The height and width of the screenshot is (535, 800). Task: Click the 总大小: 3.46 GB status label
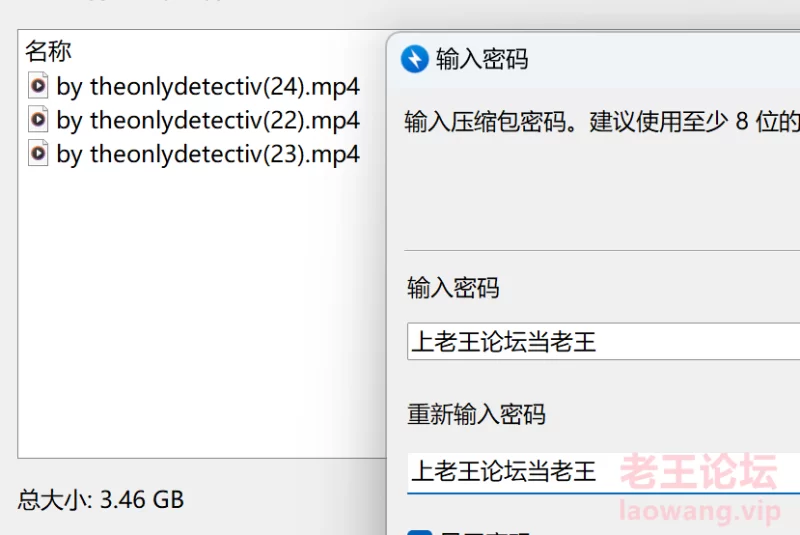[x=101, y=500]
